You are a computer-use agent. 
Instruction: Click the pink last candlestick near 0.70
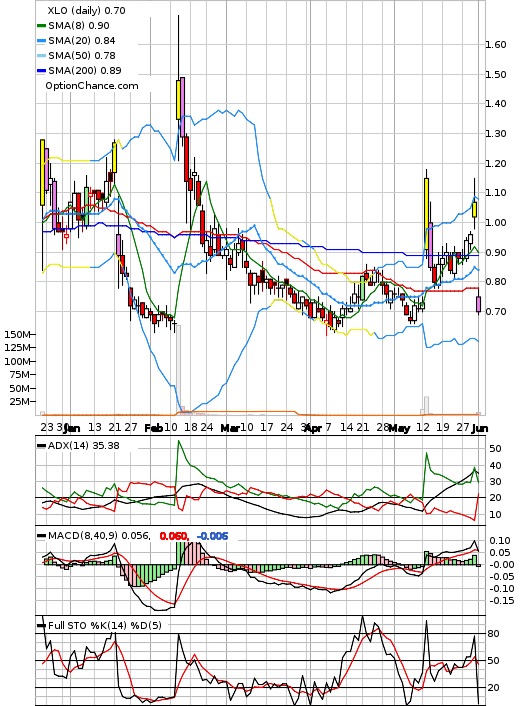(x=478, y=304)
